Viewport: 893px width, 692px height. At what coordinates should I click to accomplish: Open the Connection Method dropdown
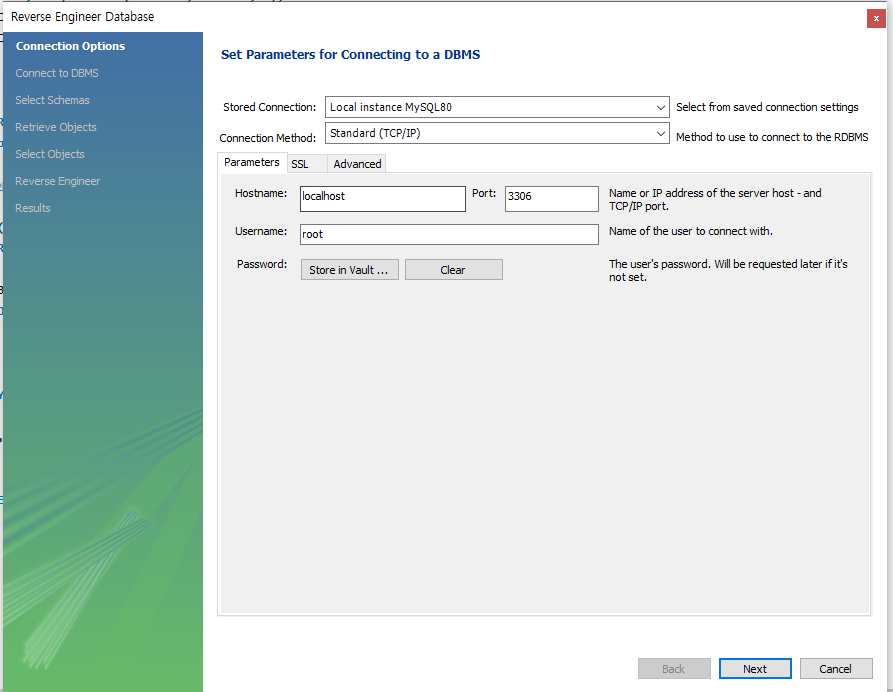(x=497, y=133)
